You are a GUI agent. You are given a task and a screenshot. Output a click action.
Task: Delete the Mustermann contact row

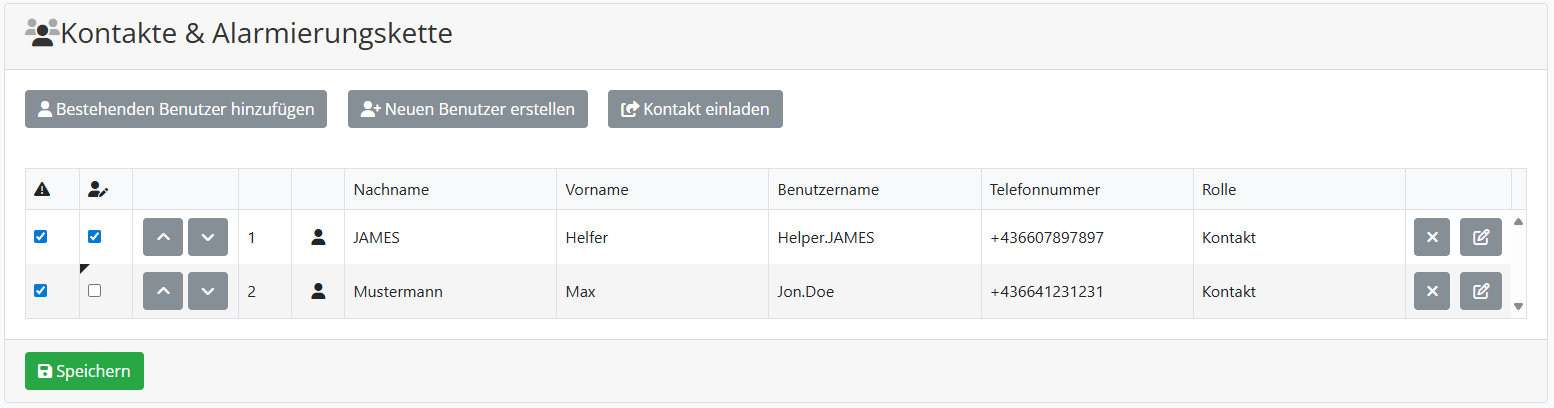coord(1431,292)
